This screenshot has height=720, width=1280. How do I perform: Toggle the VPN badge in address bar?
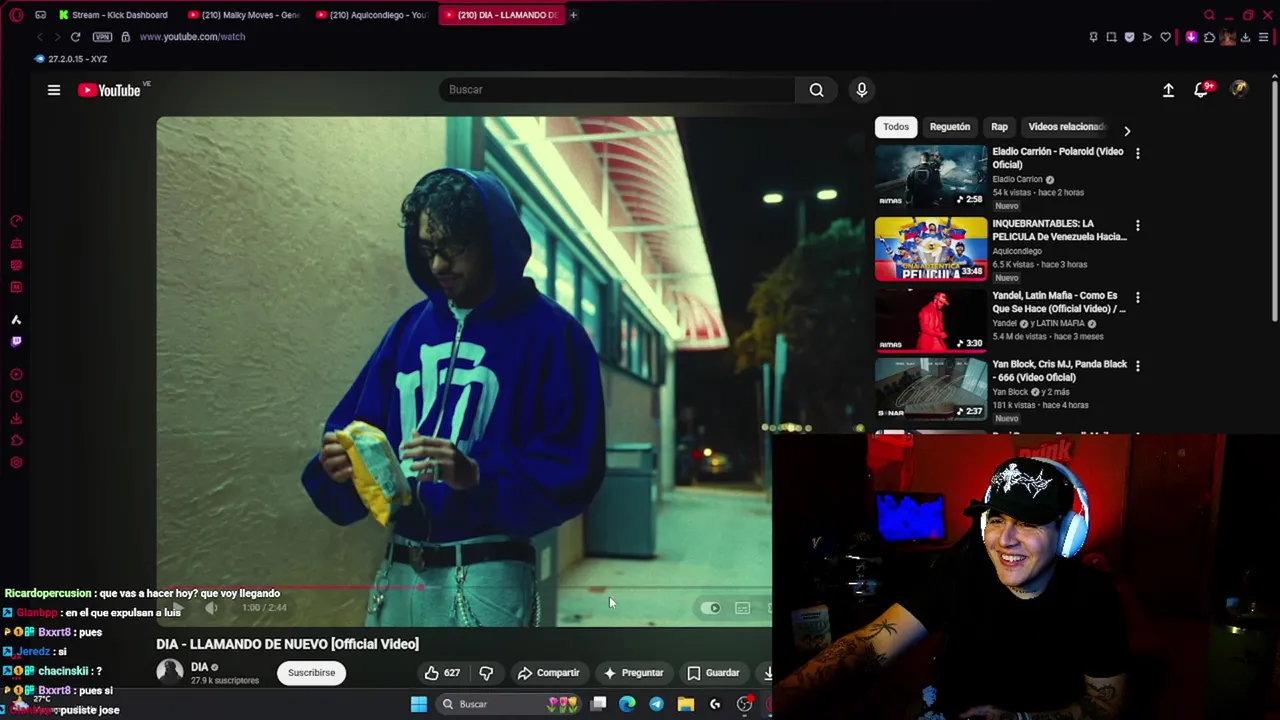point(102,37)
